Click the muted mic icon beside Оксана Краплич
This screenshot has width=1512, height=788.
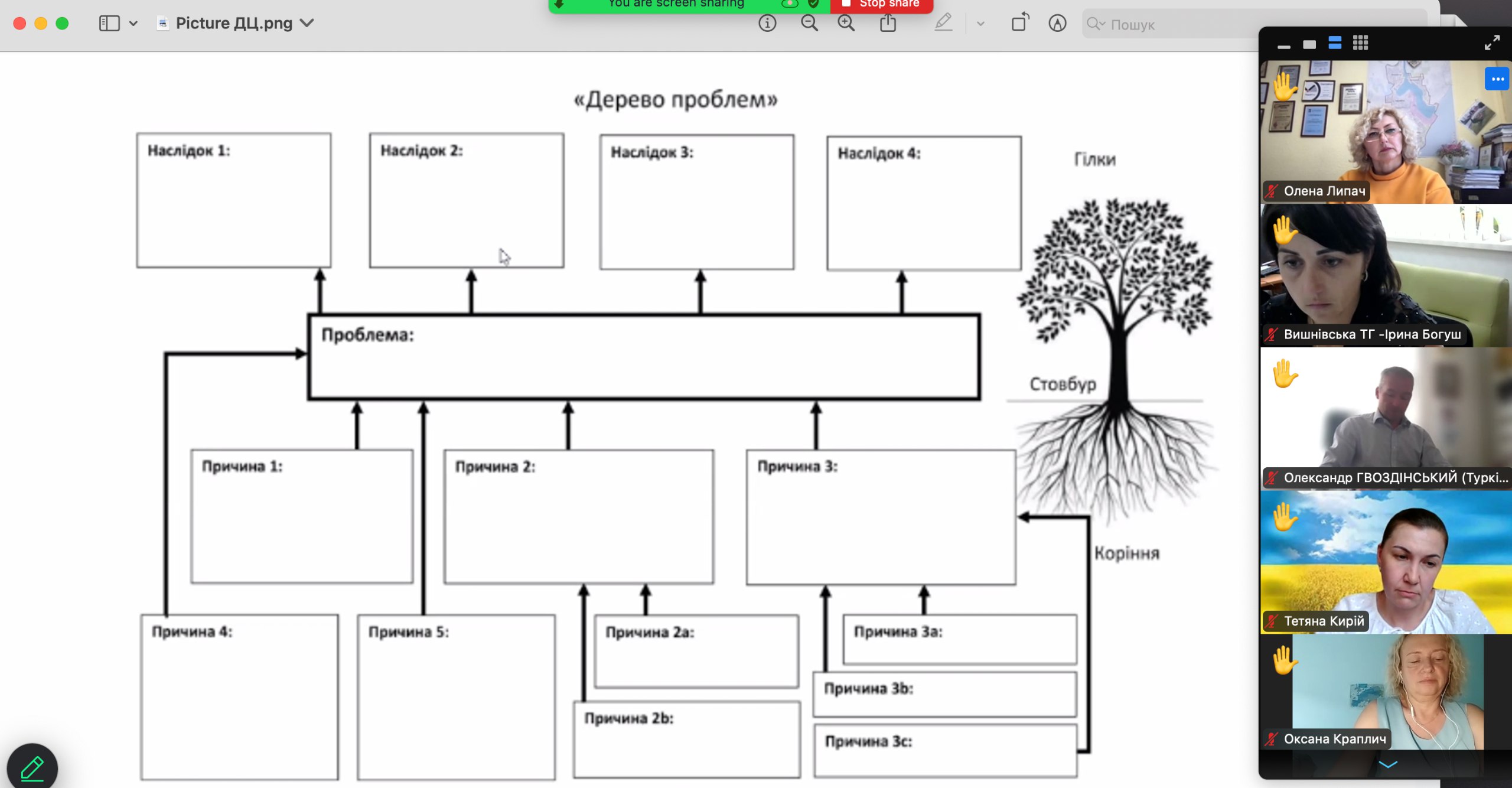pyautogui.click(x=1272, y=739)
